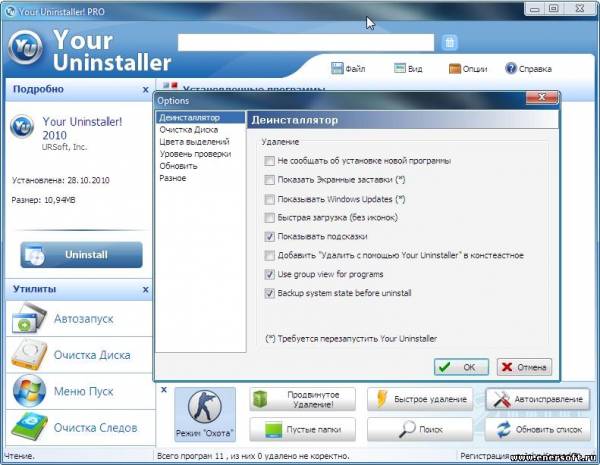Click the Размер: 10,94MB text
The image size is (600, 465).
pos(43,200)
